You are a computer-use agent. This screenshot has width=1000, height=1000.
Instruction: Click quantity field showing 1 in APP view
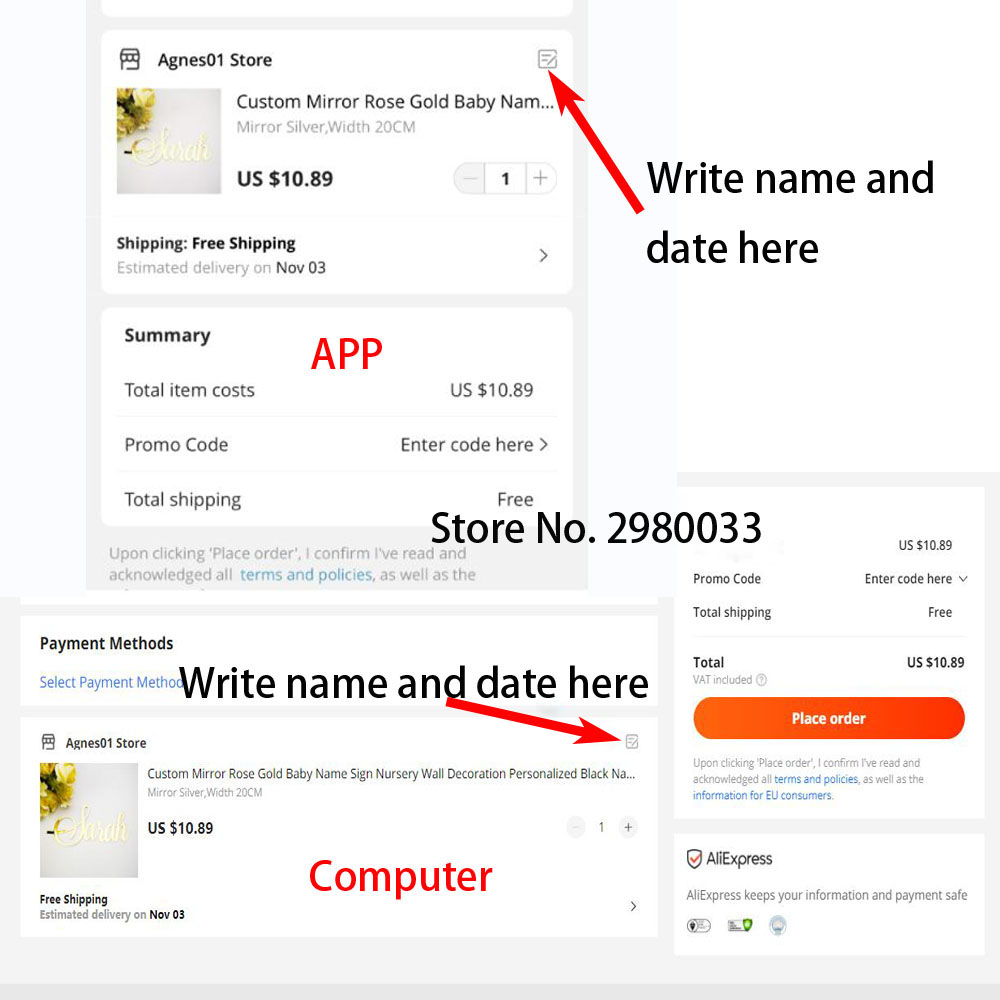[x=505, y=178]
